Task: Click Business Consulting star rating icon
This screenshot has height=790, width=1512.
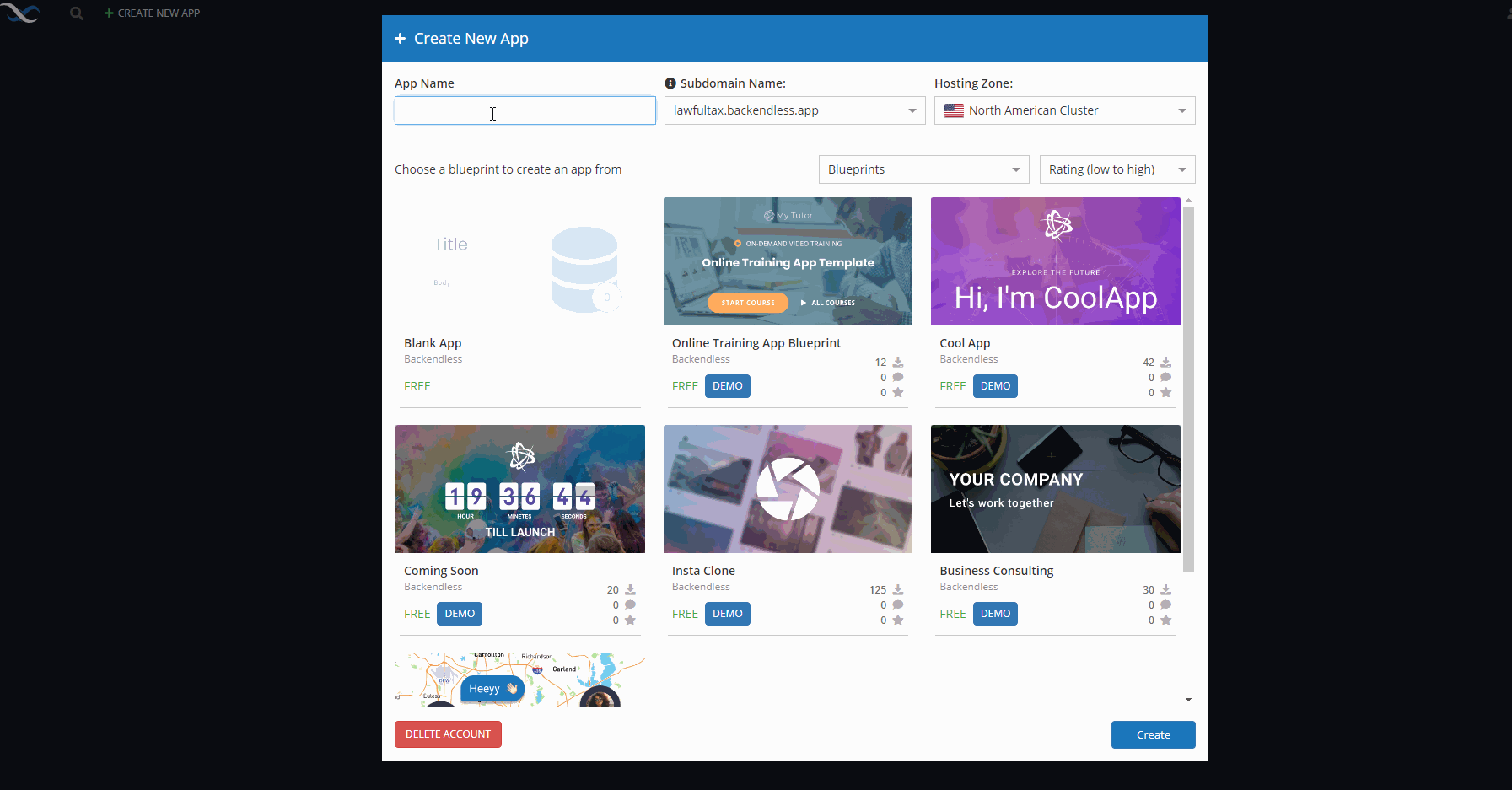Action: point(1166,621)
